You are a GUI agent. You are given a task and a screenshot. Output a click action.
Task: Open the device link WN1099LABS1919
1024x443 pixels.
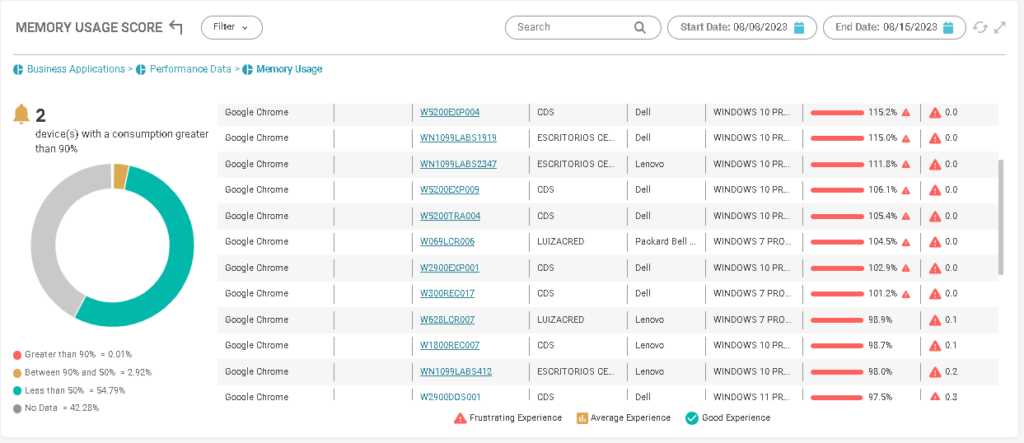tap(458, 138)
